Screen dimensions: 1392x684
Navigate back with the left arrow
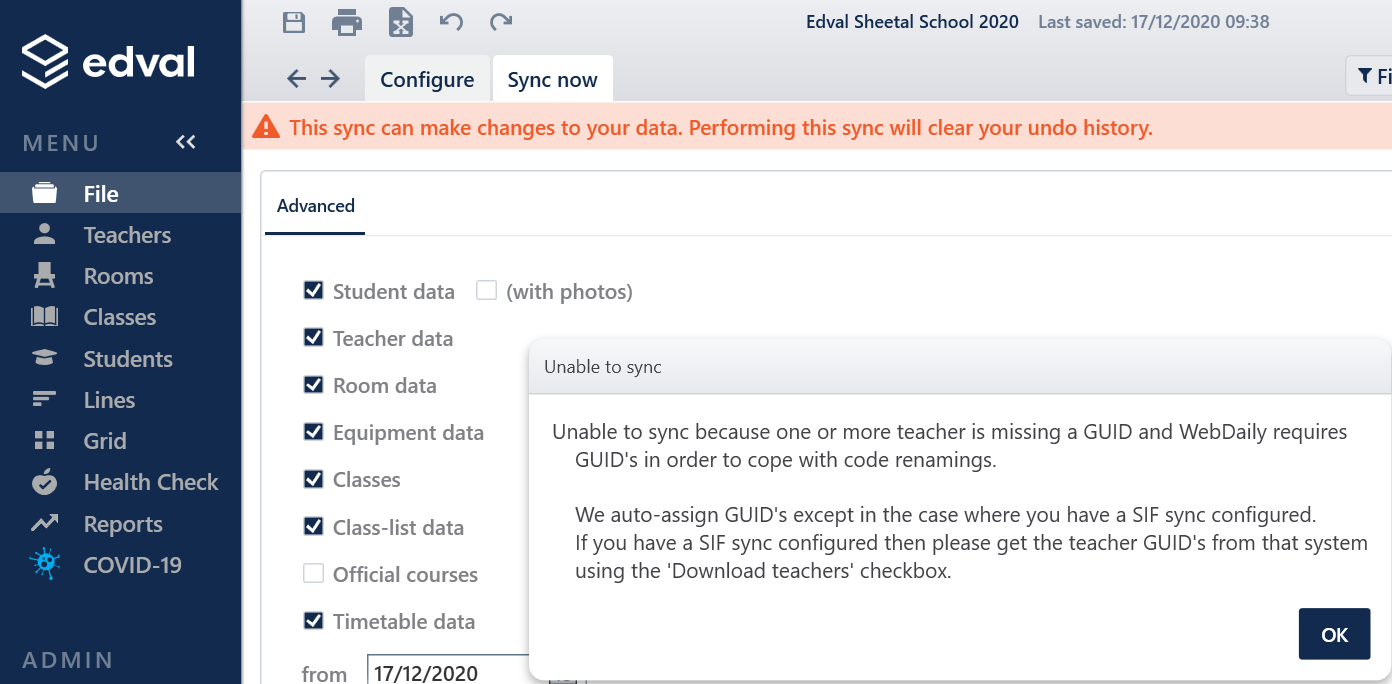tap(296, 79)
